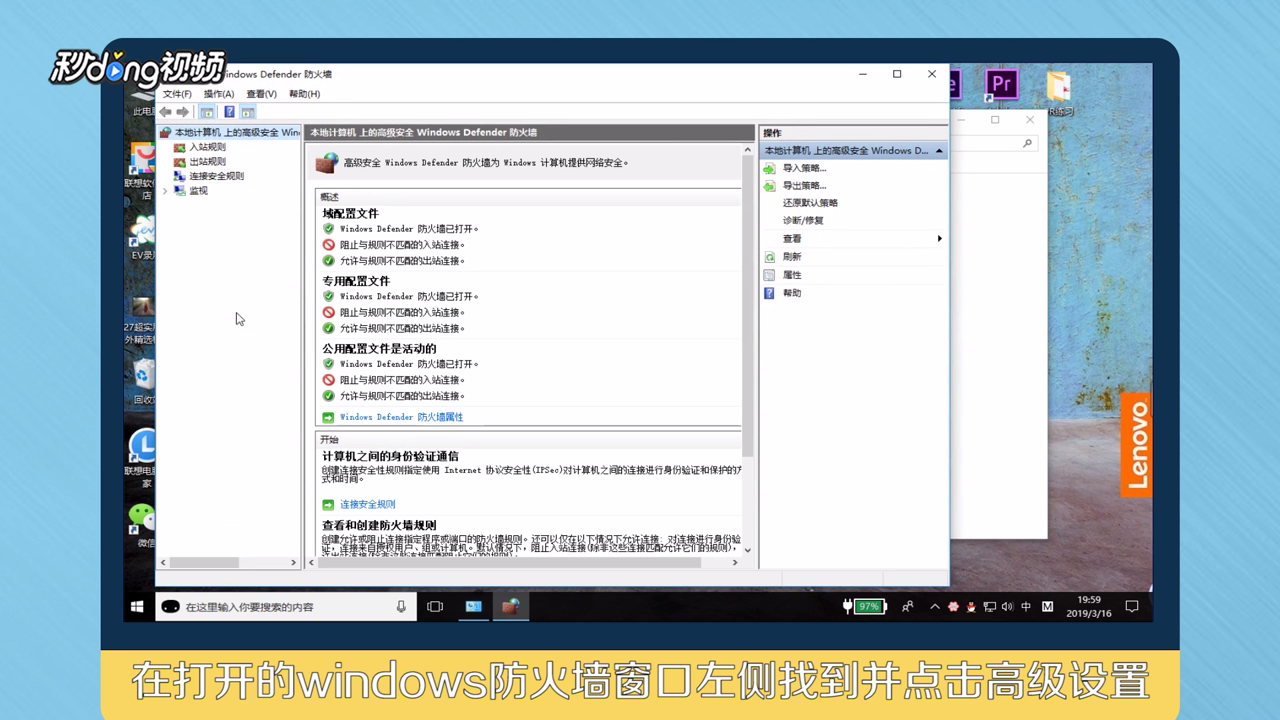Click the 导入策略 green arrow icon
1280x720 pixels.
(x=769, y=168)
